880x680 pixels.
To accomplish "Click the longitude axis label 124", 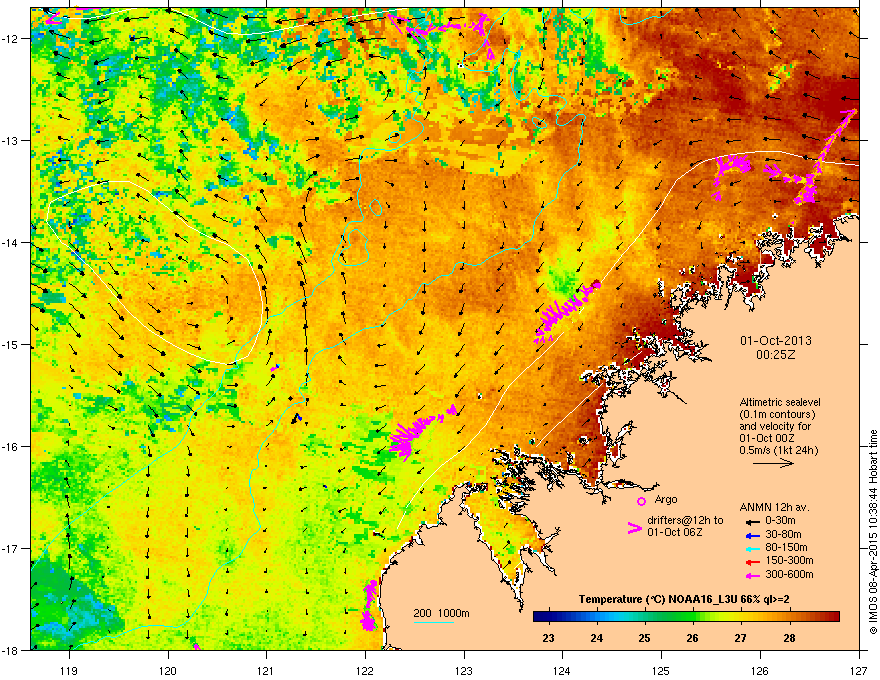I will pos(562,670).
